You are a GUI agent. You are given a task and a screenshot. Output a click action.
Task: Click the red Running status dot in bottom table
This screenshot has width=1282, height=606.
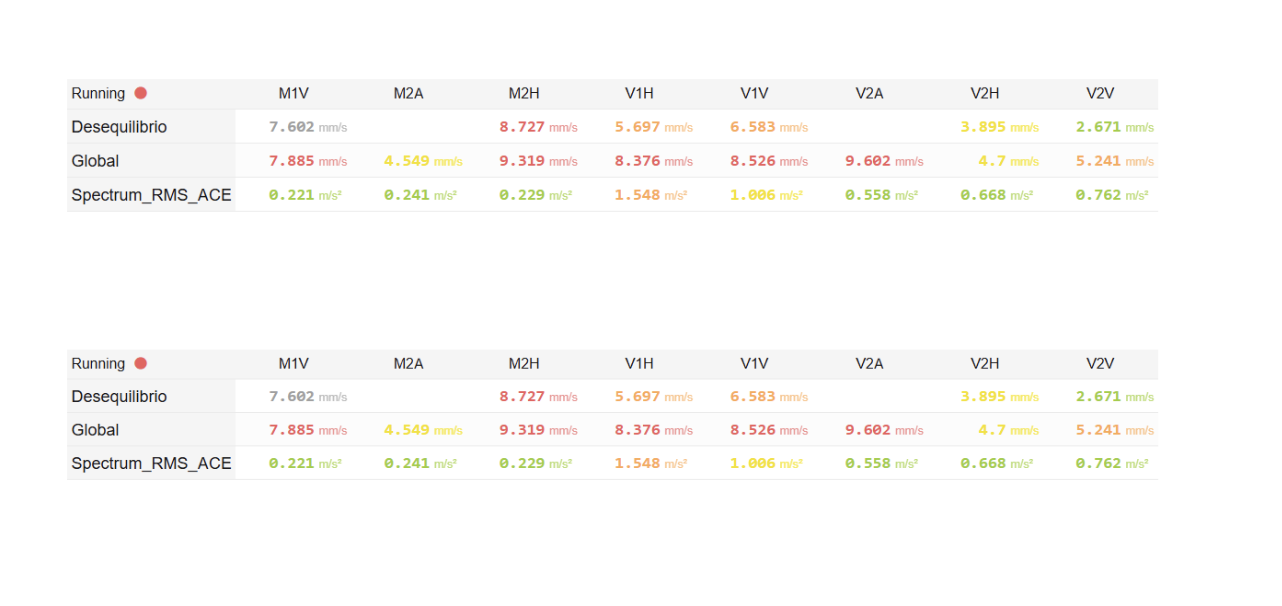click(x=141, y=363)
